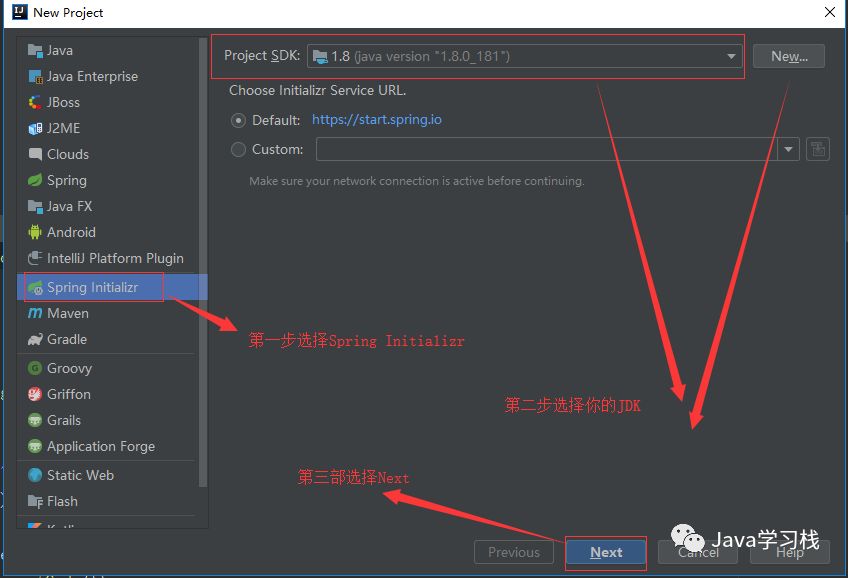This screenshot has height=578, width=848.
Task: Choose the Default service URL radio button
Action: click(238, 120)
